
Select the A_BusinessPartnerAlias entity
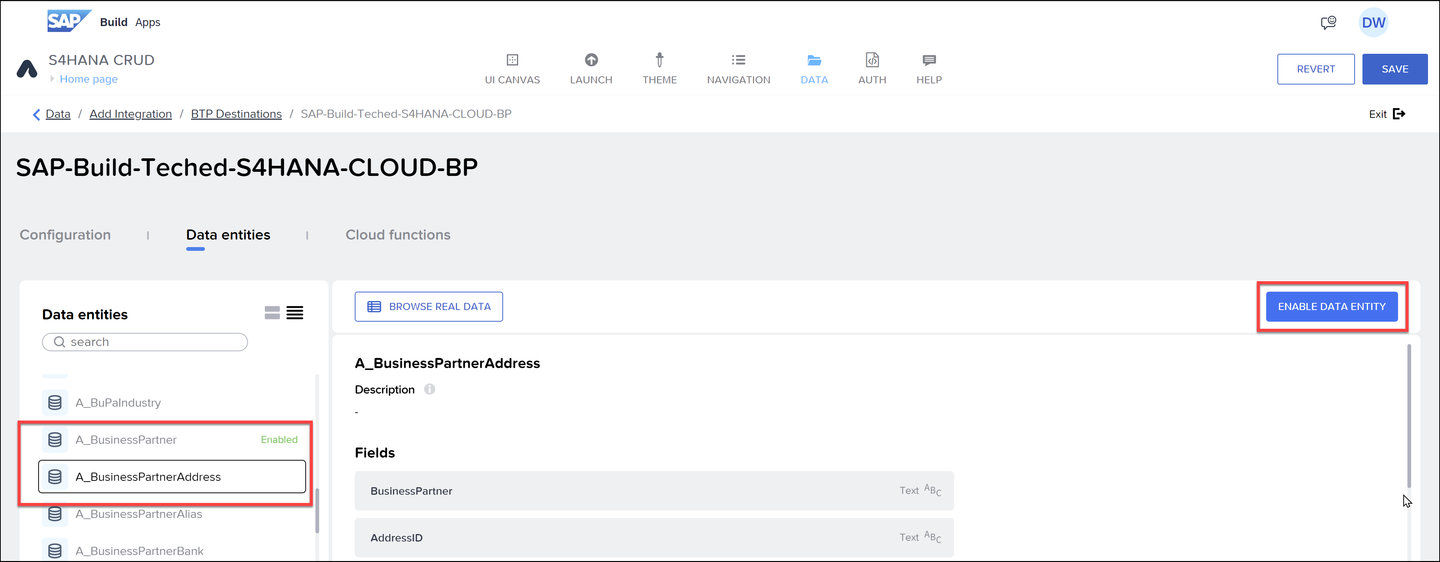(x=172, y=514)
